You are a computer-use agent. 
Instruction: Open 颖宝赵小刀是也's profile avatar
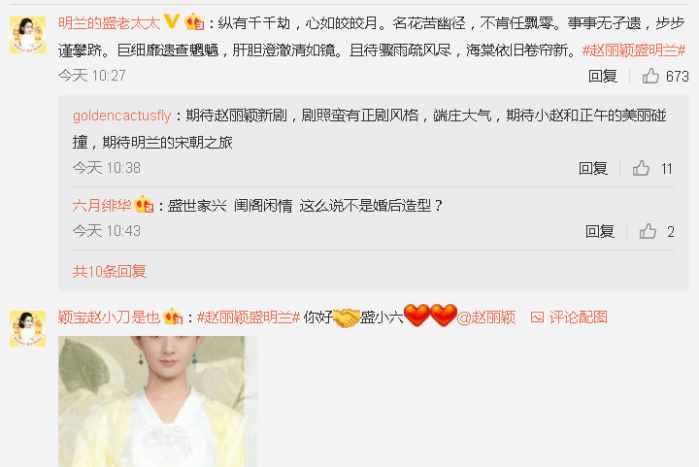pos(28,329)
